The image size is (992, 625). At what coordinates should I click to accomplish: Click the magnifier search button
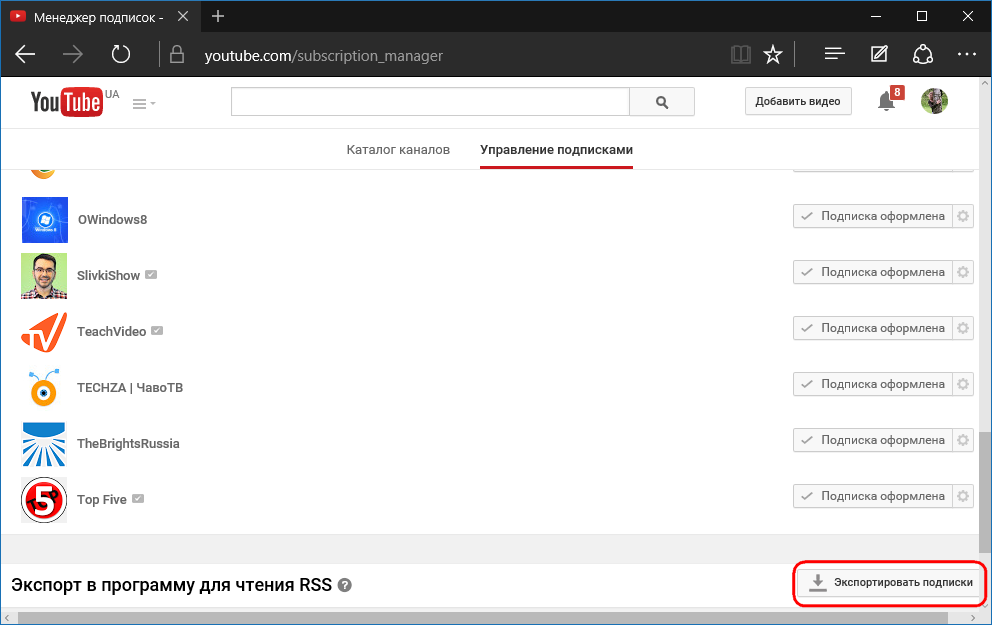click(x=662, y=102)
